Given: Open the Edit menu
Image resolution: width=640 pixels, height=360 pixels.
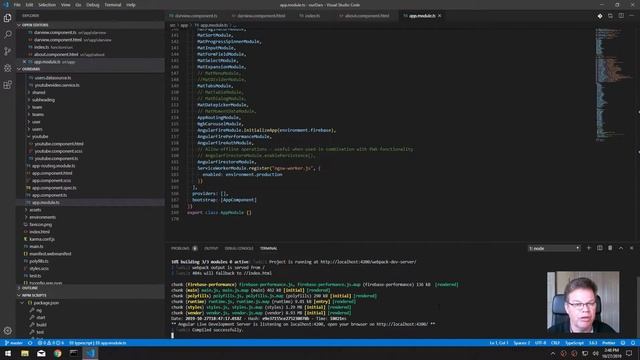Looking at the screenshot, I should [29, 5].
